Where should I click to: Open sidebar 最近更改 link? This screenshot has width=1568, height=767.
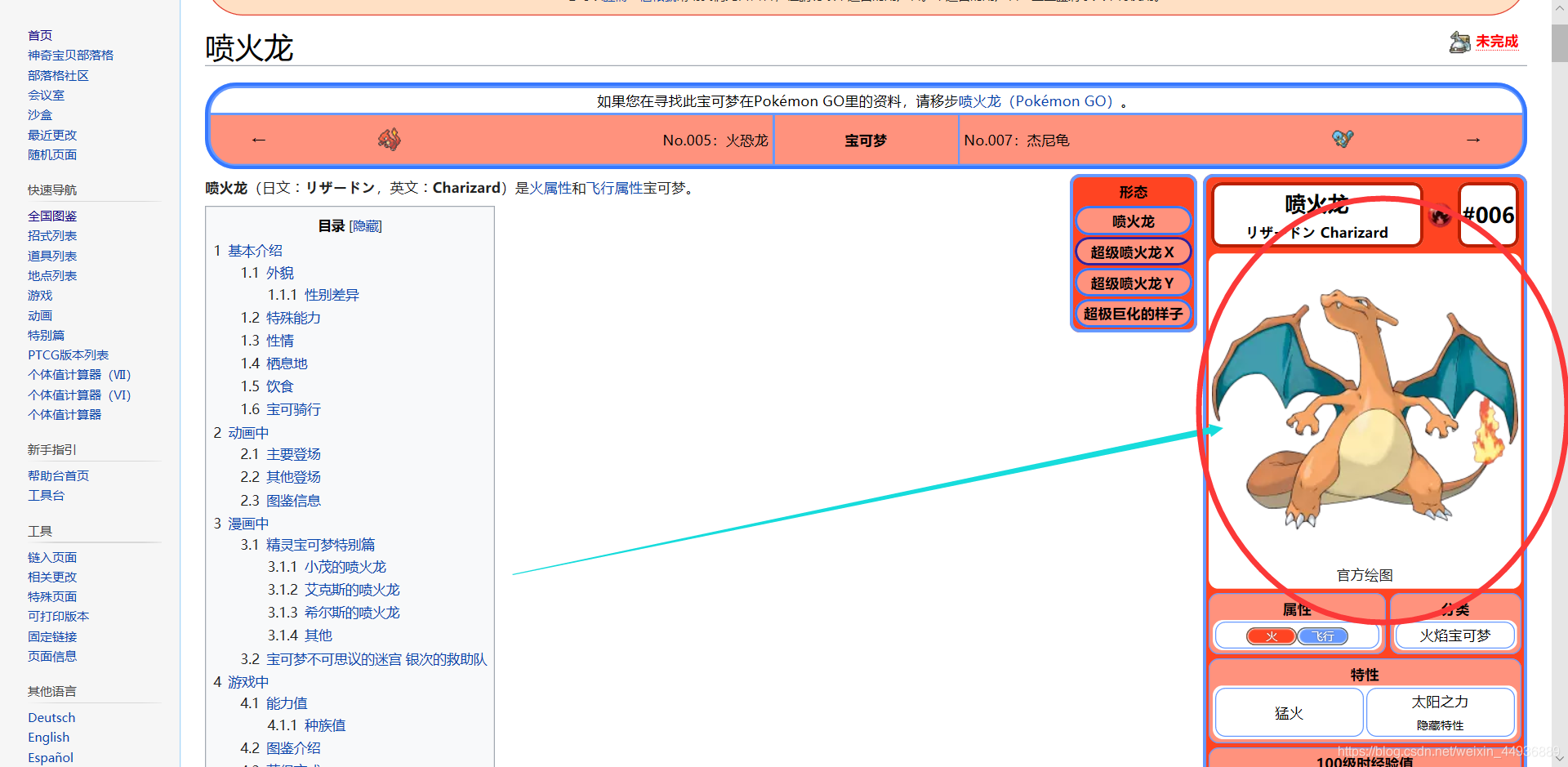52,135
